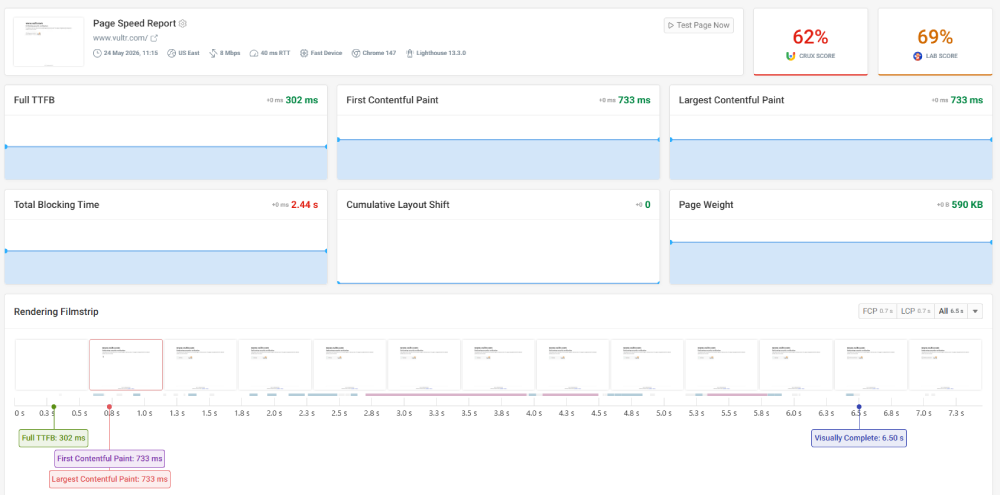The width and height of the screenshot is (1000, 495).
Task: Click the red LCP marker dot on timeline
Action: pyautogui.click(x=110, y=406)
